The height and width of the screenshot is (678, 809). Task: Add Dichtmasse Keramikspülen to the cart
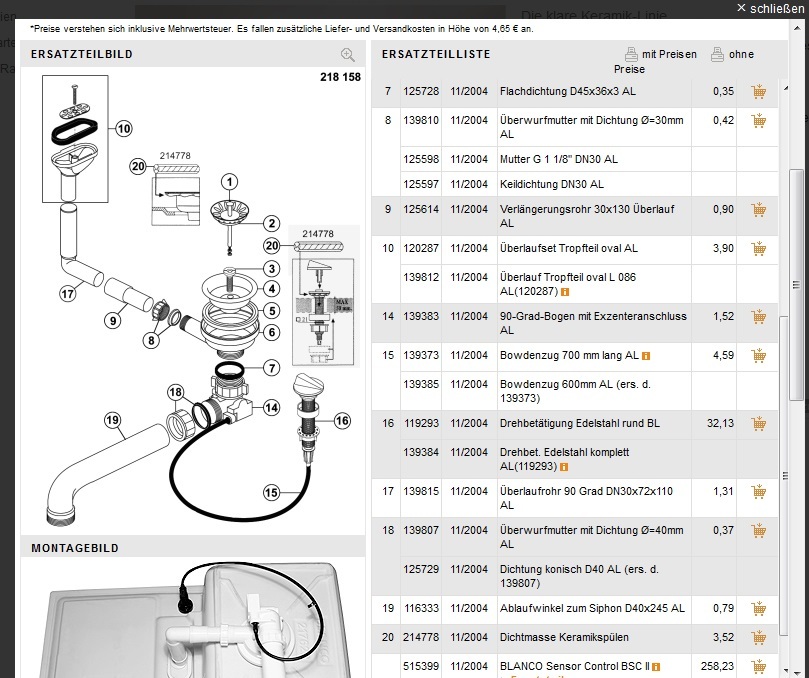[x=758, y=636]
